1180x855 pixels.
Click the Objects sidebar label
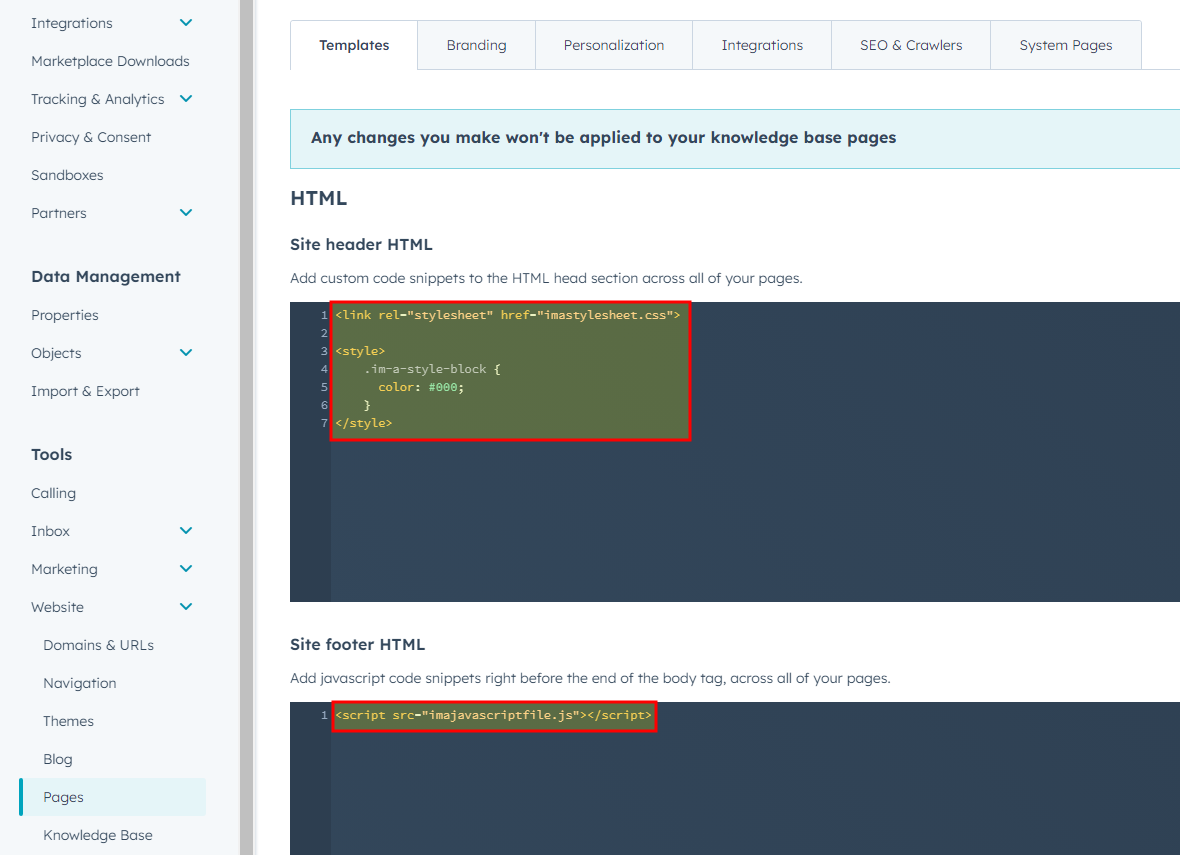[x=56, y=352]
